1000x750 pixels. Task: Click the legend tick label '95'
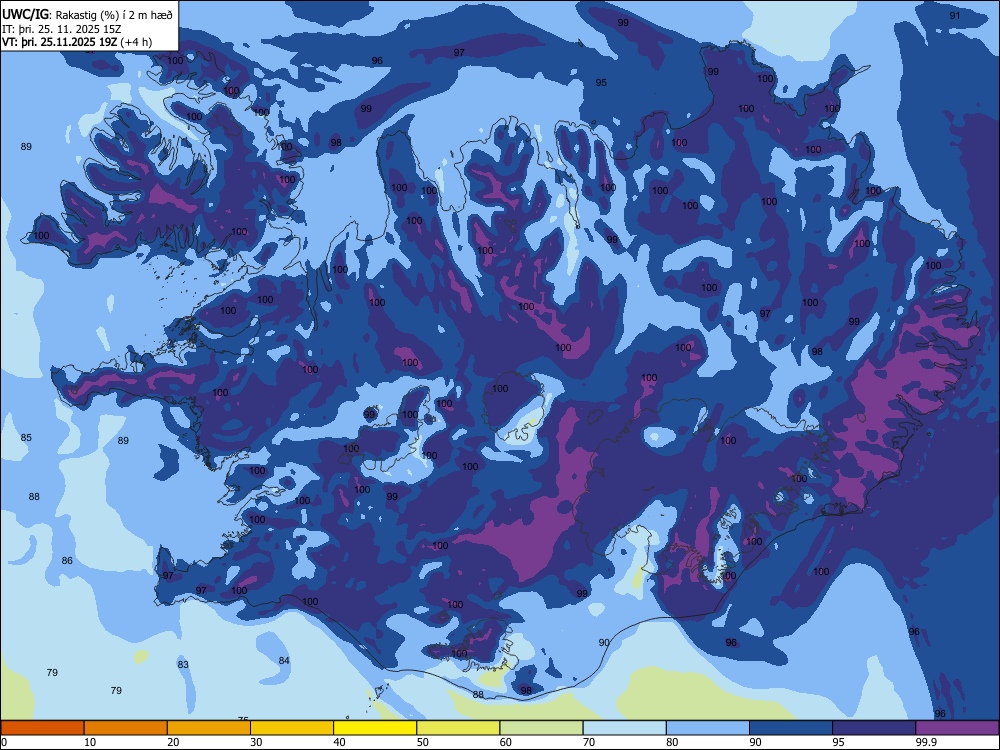click(x=838, y=742)
